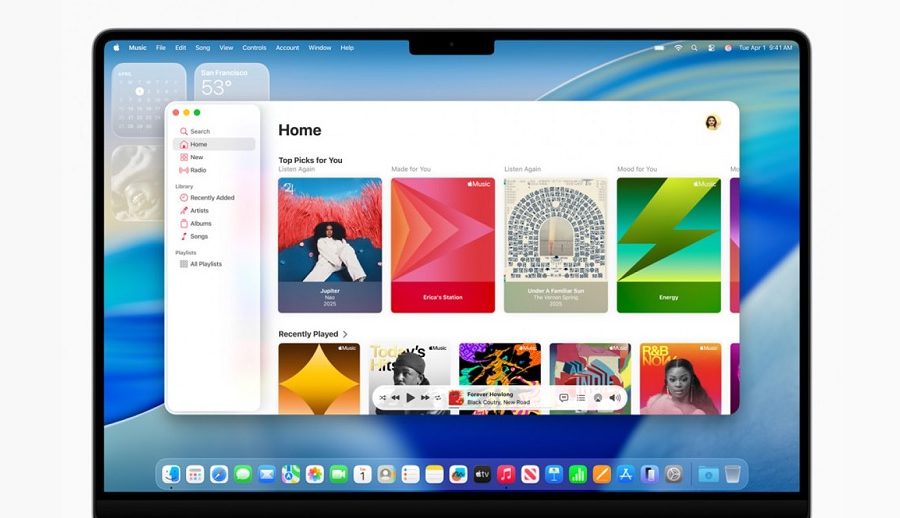Image resolution: width=900 pixels, height=518 pixels.
Task: Click the Search field in sidebar
Action: [201, 131]
